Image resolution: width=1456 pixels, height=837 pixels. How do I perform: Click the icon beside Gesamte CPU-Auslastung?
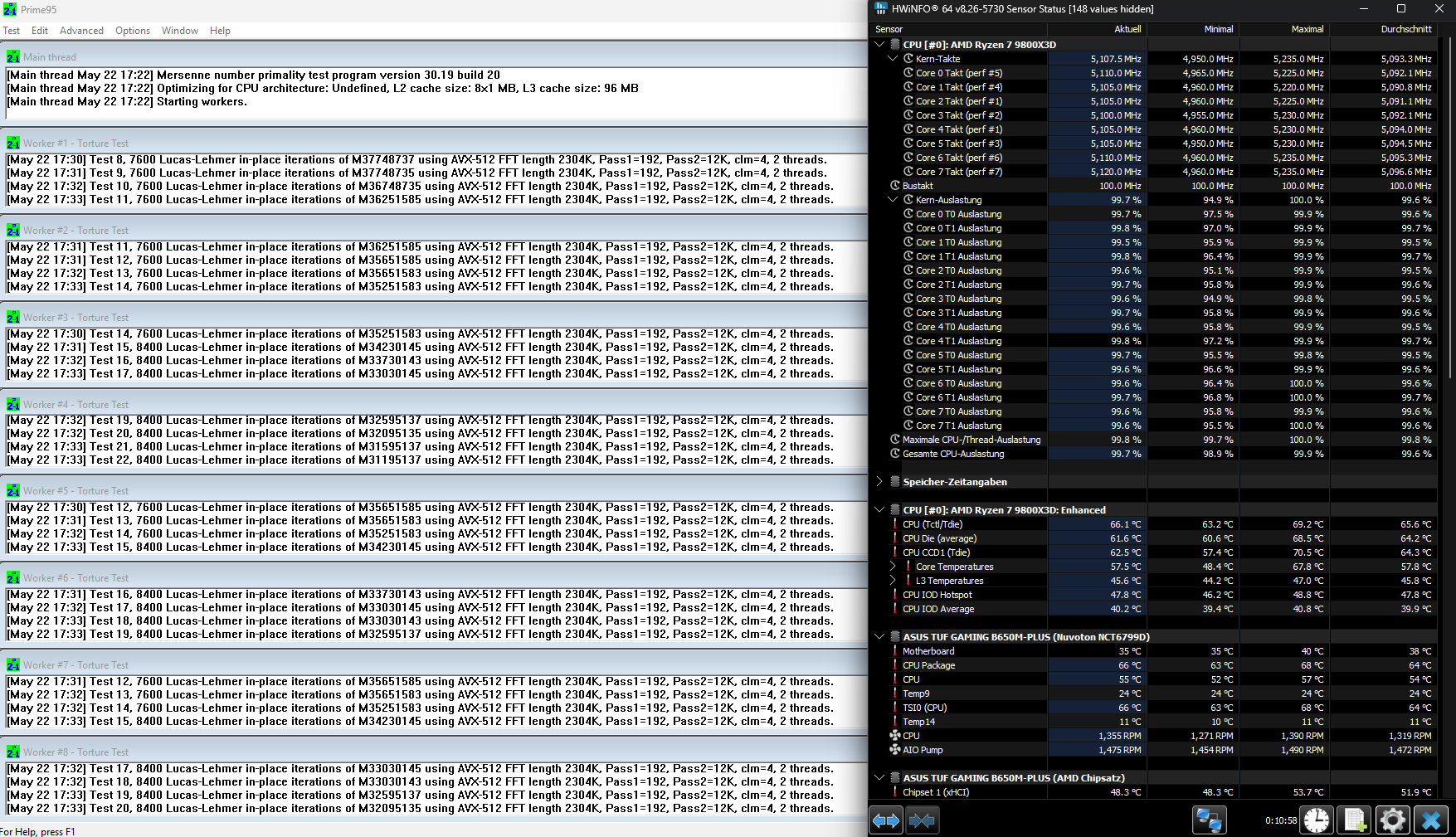(895, 454)
